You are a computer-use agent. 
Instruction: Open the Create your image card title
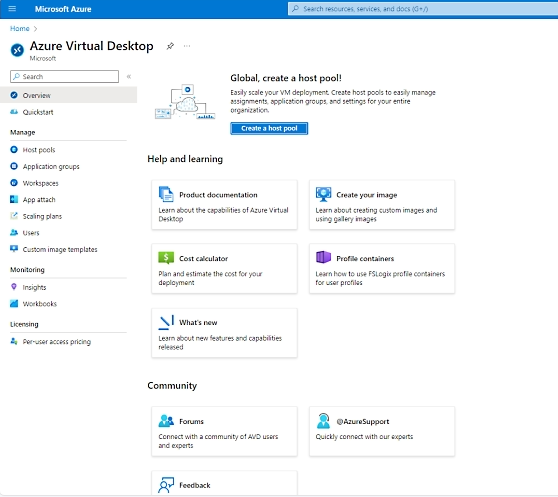pyautogui.click(x=367, y=195)
